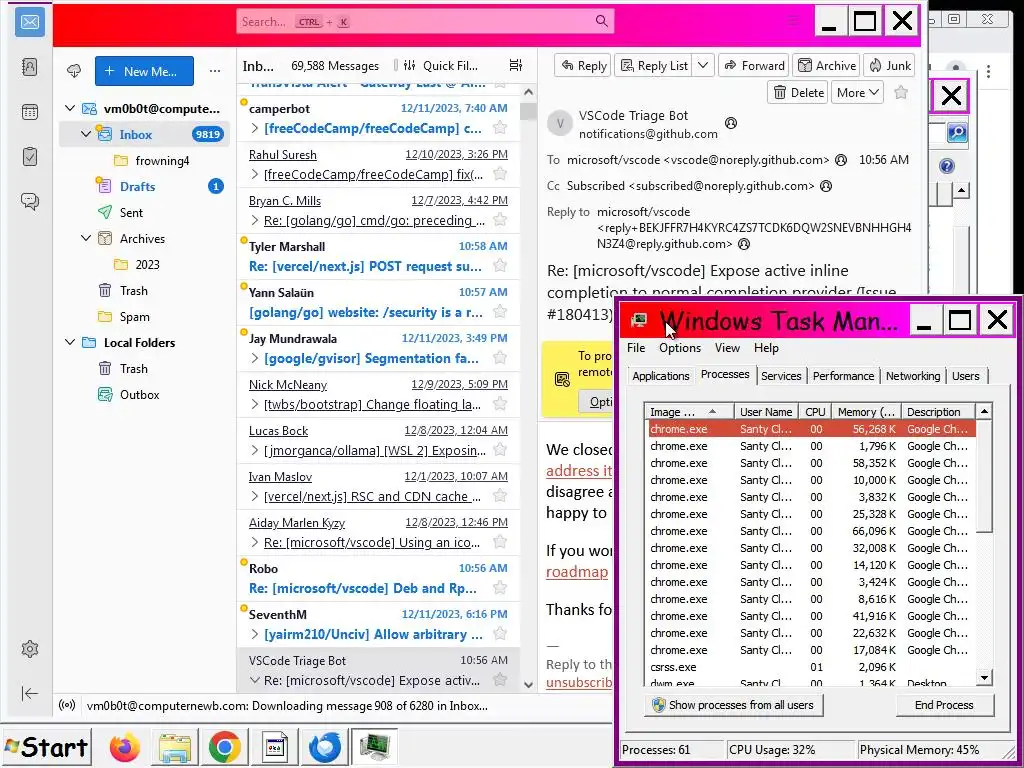Star the SeventhM message
This screenshot has width=1024, height=768.
500,633
